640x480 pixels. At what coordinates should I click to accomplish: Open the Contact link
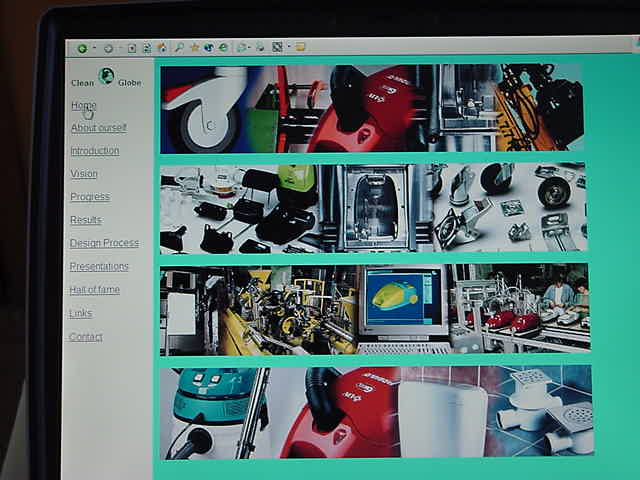coord(86,337)
